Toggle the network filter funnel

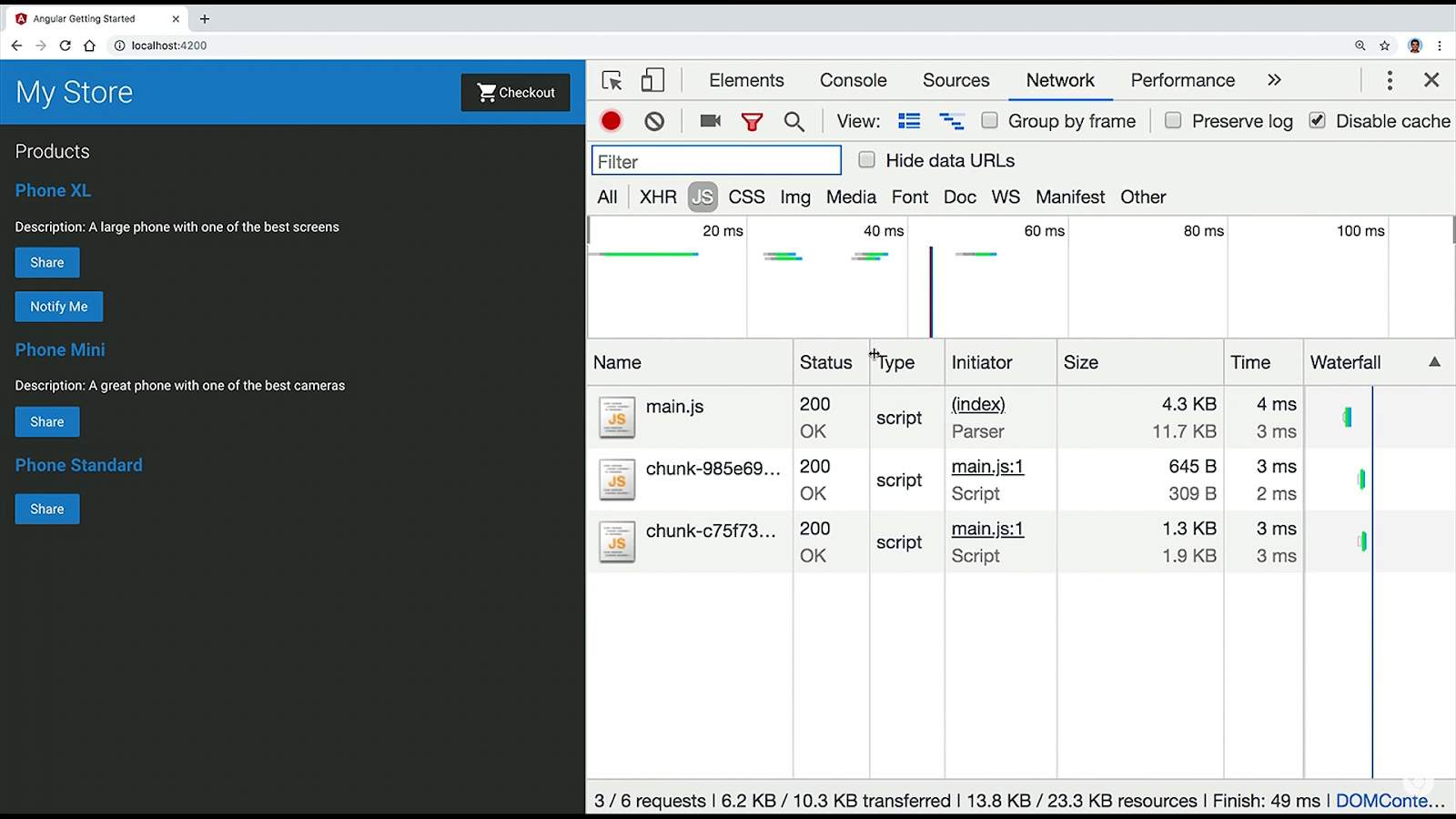click(x=752, y=121)
